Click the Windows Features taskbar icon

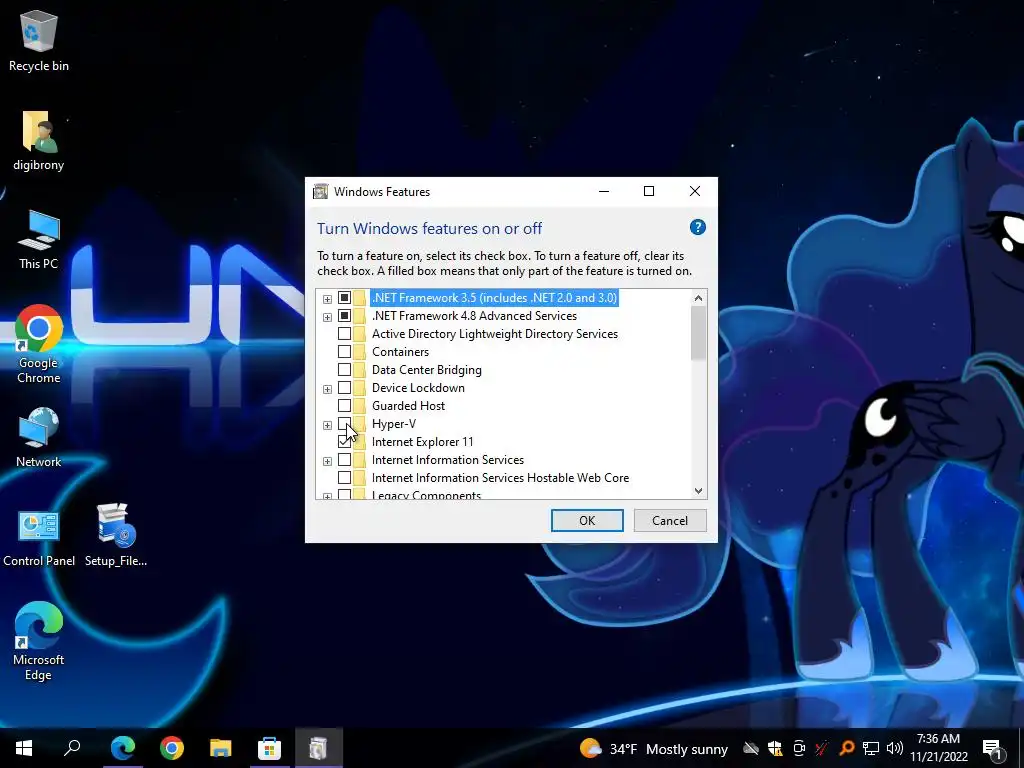click(x=318, y=748)
